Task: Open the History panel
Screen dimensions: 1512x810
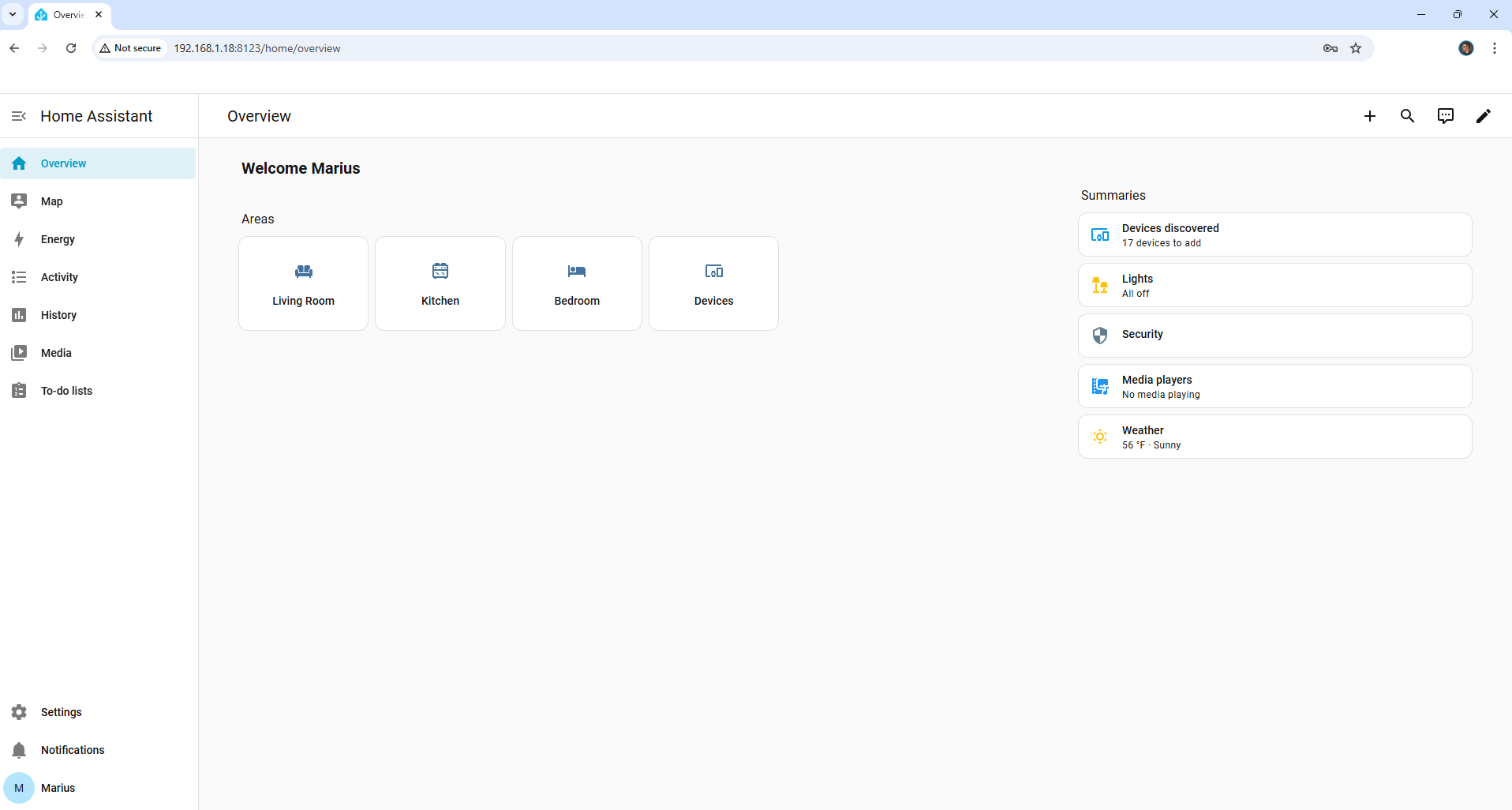Action: (58, 315)
